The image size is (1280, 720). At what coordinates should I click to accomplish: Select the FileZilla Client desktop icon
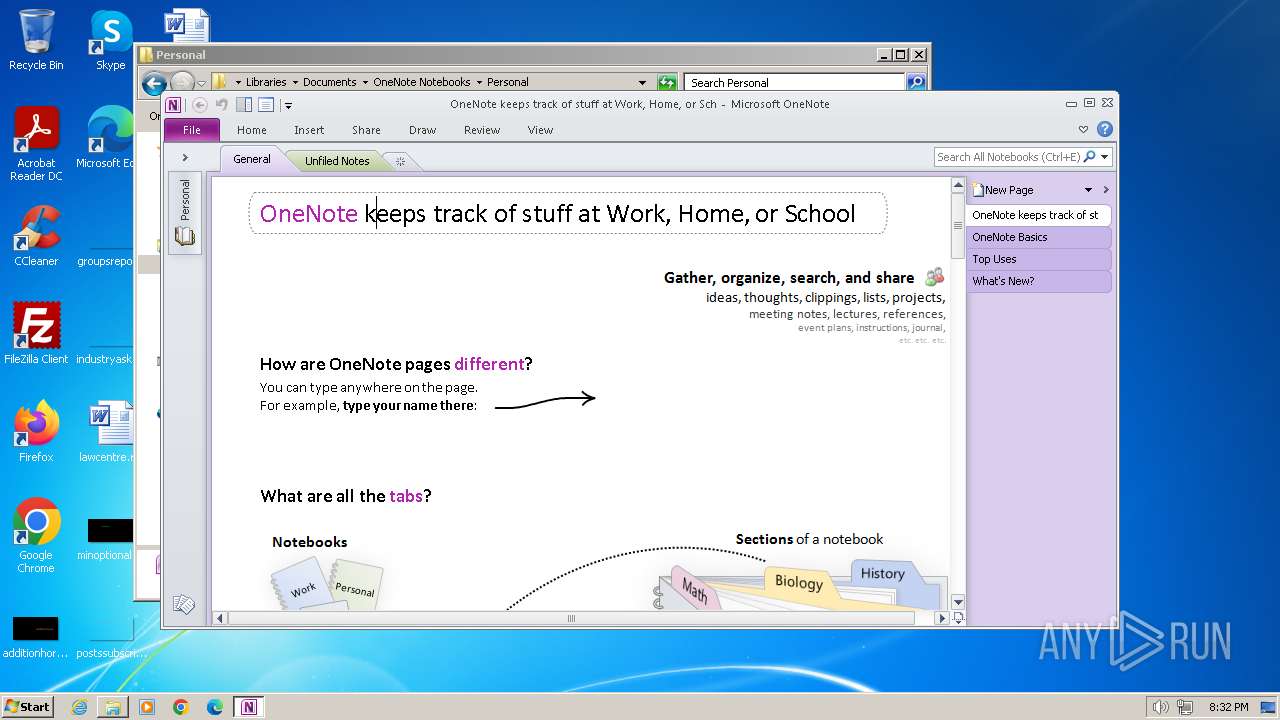[x=36, y=334]
